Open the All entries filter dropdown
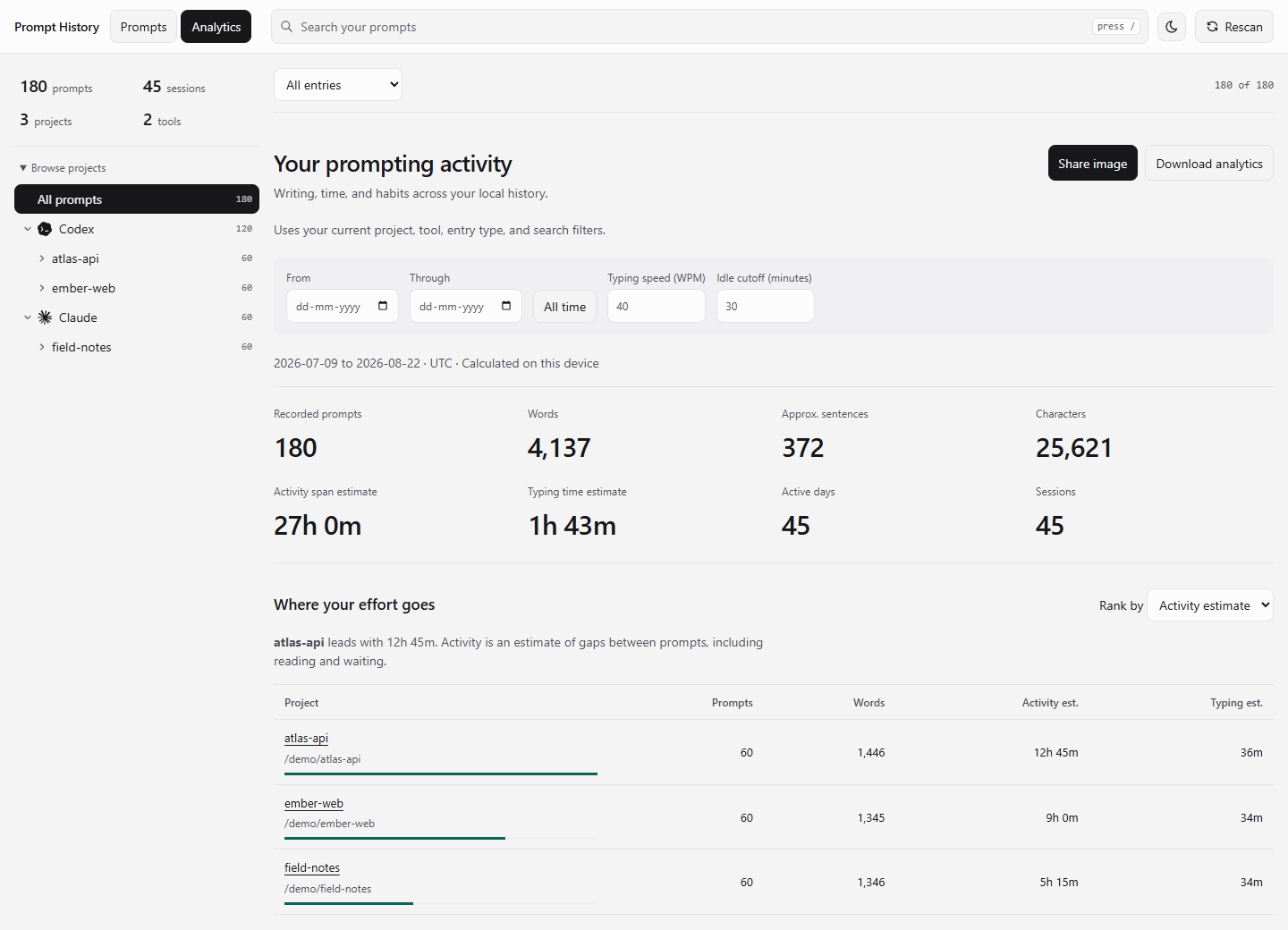 pos(338,85)
